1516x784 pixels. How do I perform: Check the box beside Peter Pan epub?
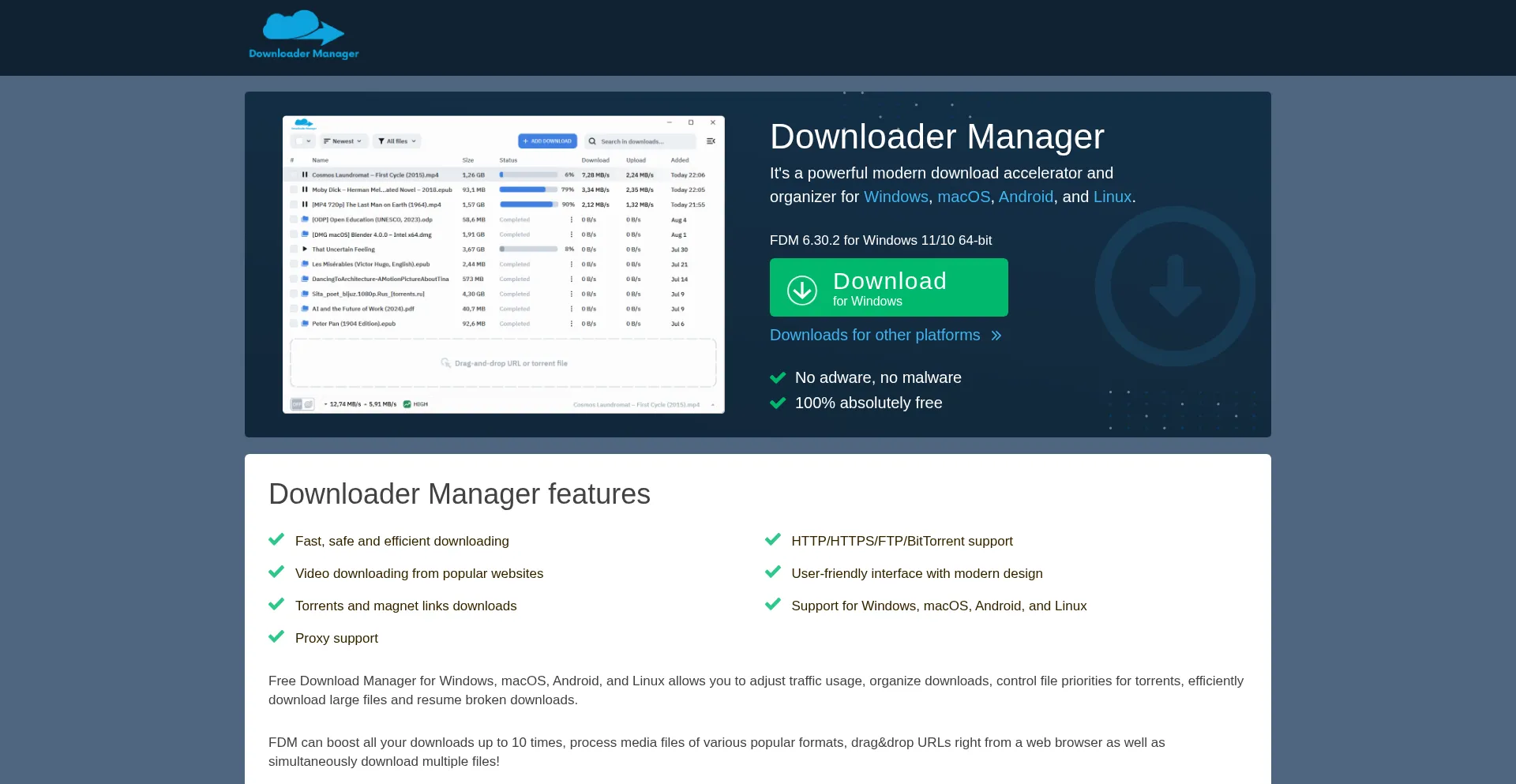point(294,324)
